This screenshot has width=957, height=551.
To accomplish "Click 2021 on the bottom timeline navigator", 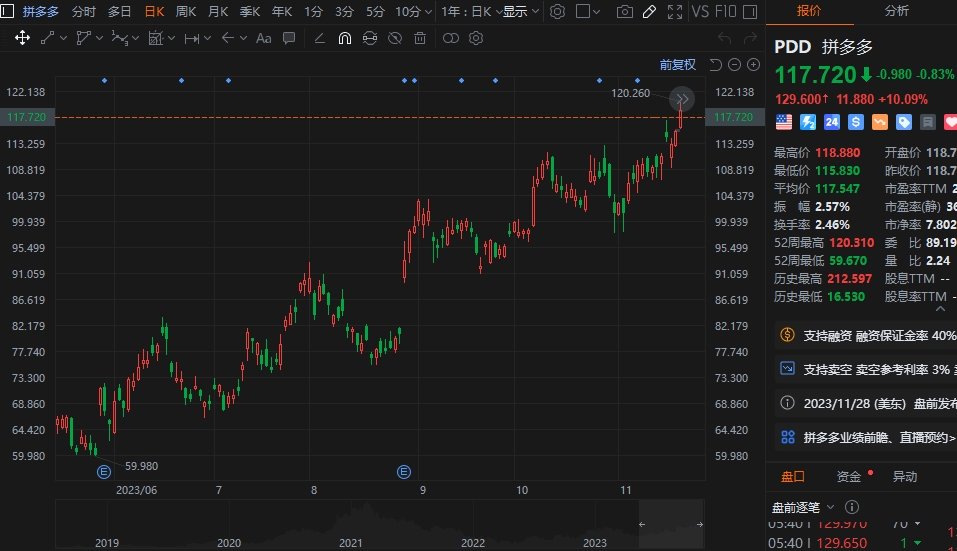I will (350, 542).
